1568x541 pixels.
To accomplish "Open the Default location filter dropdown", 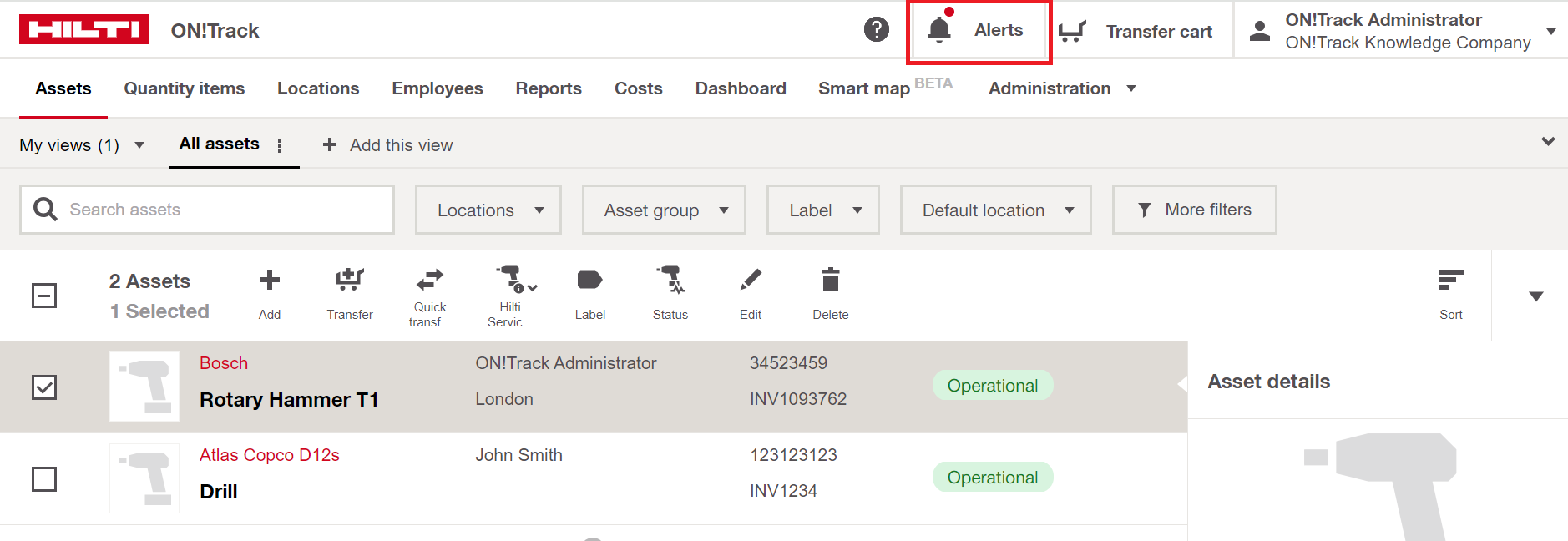I will pyautogui.click(x=996, y=210).
